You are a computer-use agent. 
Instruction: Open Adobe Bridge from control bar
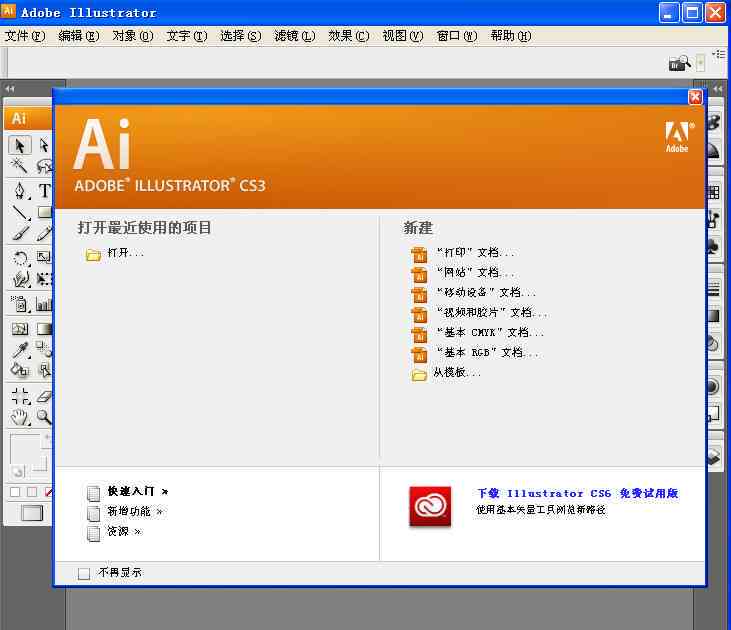[x=679, y=63]
